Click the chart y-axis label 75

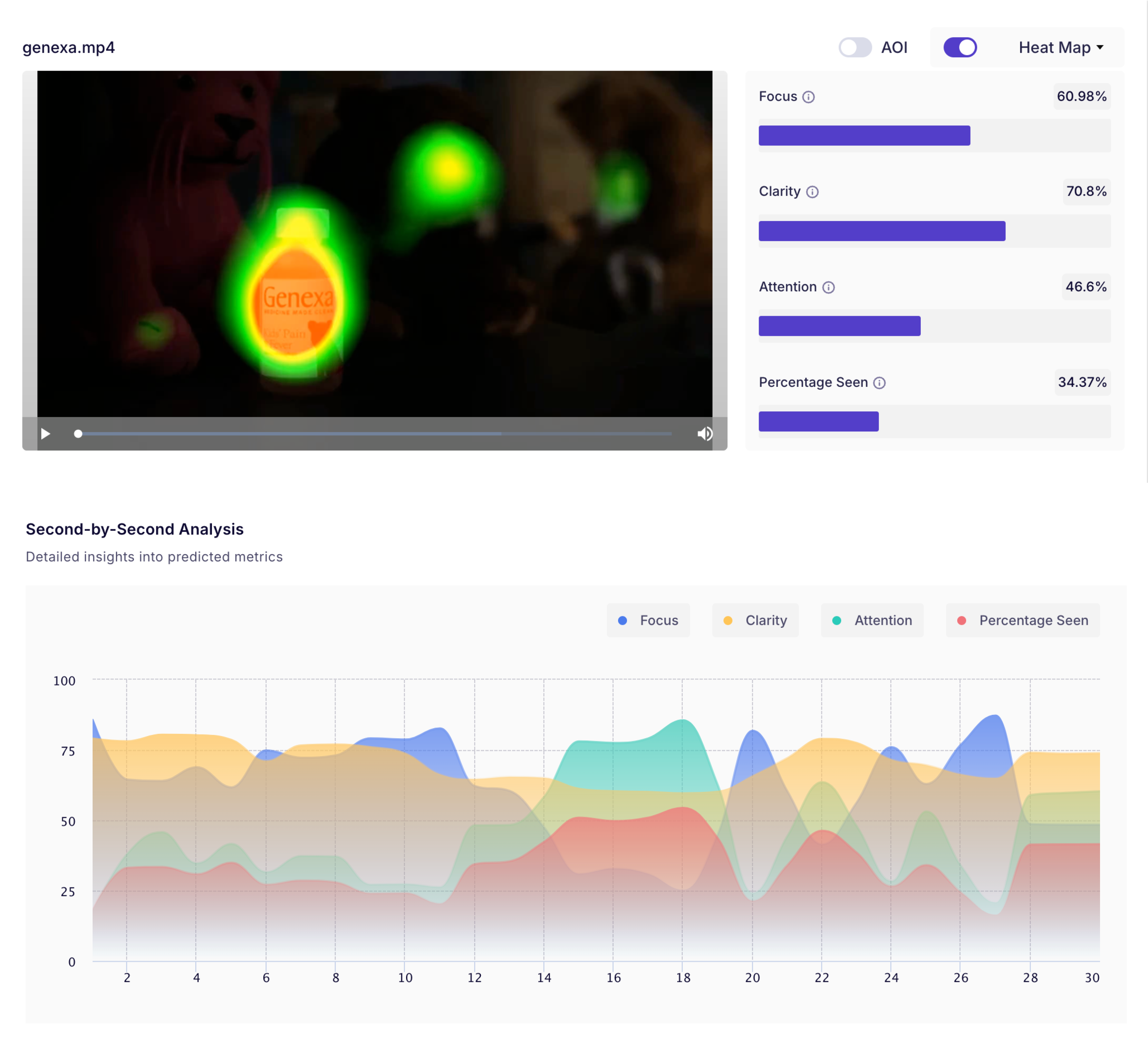[68, 751]
